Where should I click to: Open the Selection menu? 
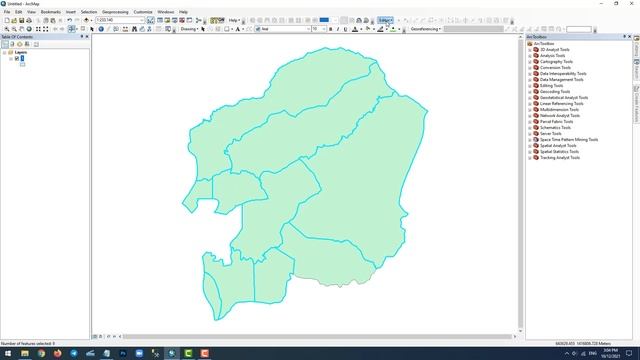coord(89,12)
